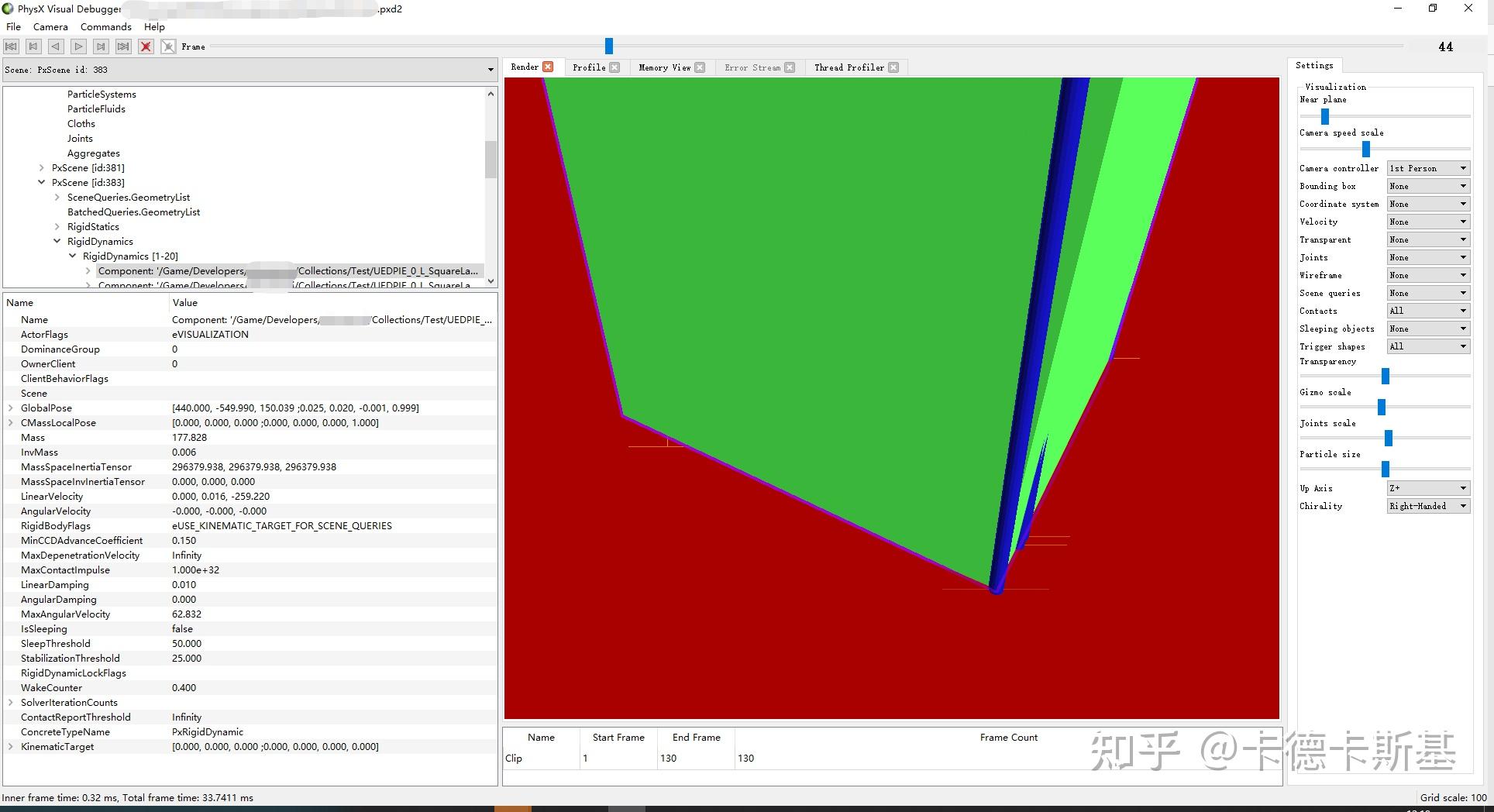Click the Transparency slider handle
1494x812 pixels.
pyautogui.click(x=1386, y=377)
